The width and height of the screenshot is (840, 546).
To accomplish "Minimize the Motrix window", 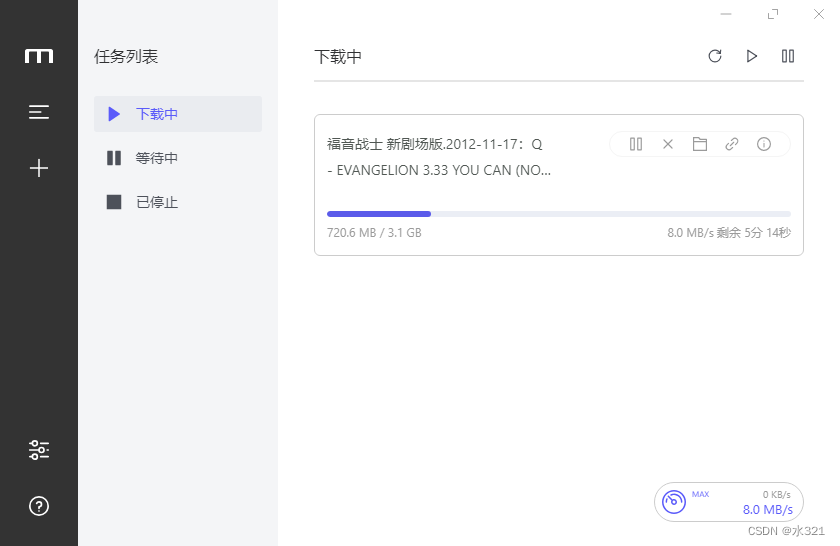I will [x=726, y=14].
